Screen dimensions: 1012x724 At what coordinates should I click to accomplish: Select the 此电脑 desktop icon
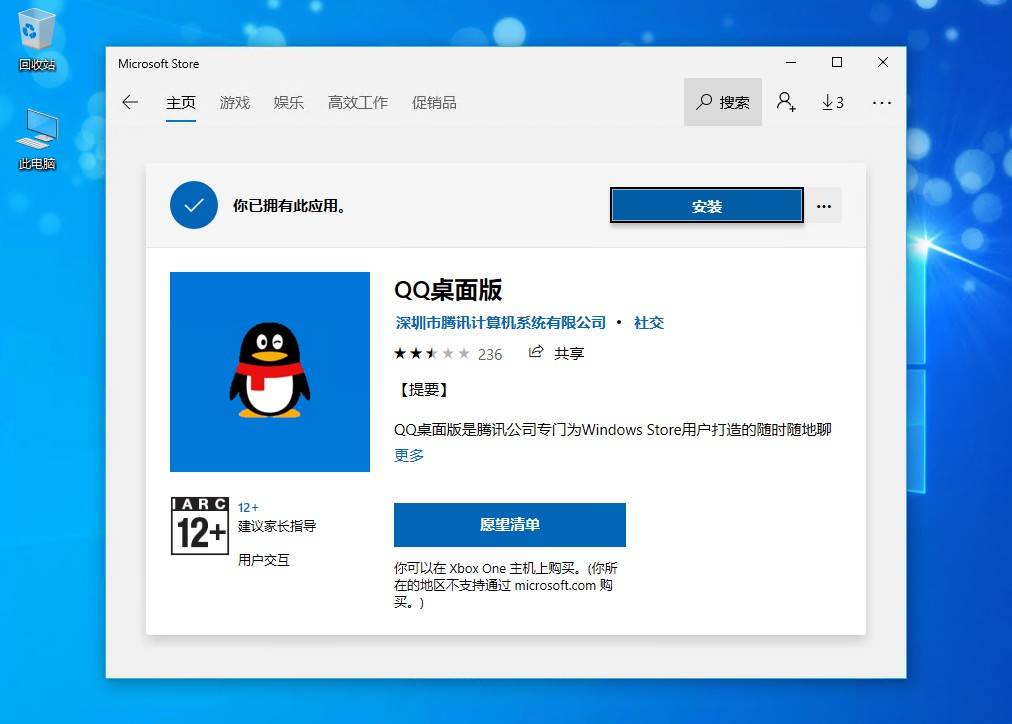pyautogui.click(x=37, y=139)
